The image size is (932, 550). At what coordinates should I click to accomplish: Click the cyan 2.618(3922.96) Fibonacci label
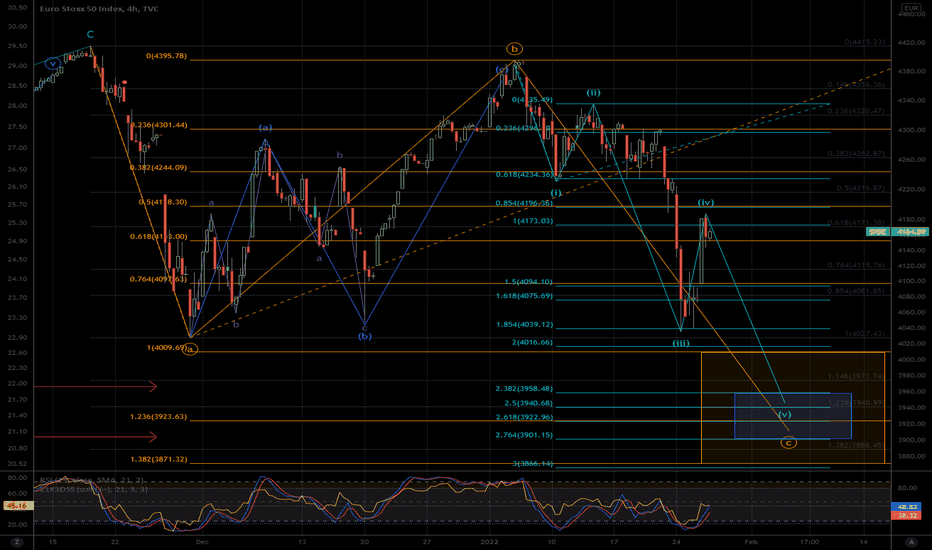click(x=524, y=417)
